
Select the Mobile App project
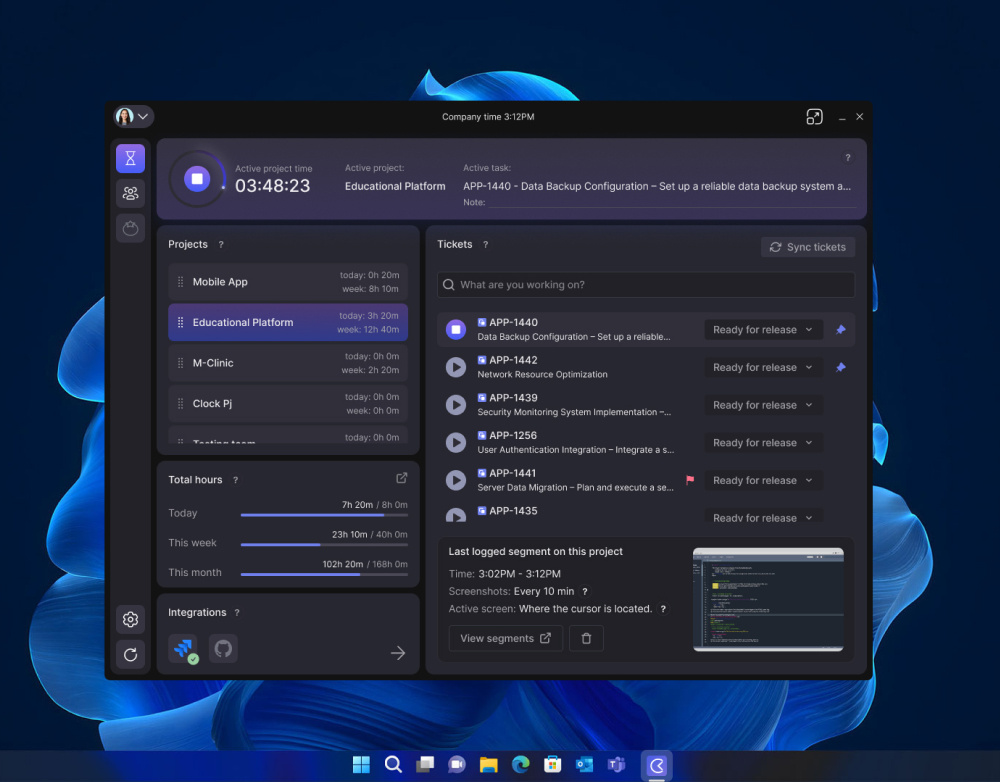288,281
